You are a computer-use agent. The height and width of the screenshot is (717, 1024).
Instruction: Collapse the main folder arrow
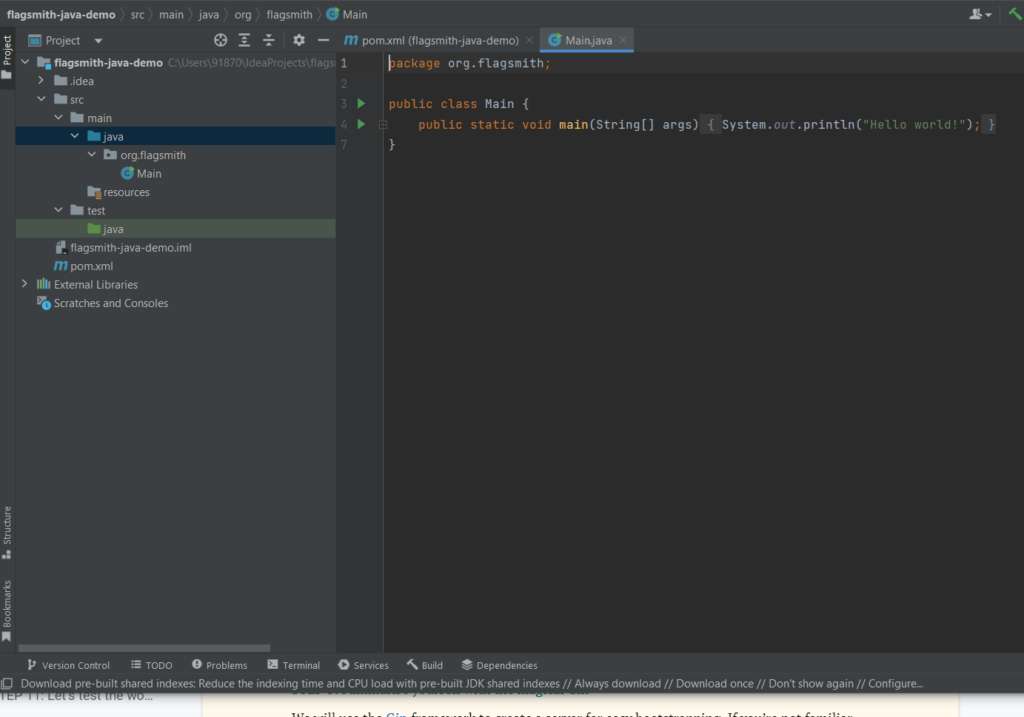coord(58,118)
